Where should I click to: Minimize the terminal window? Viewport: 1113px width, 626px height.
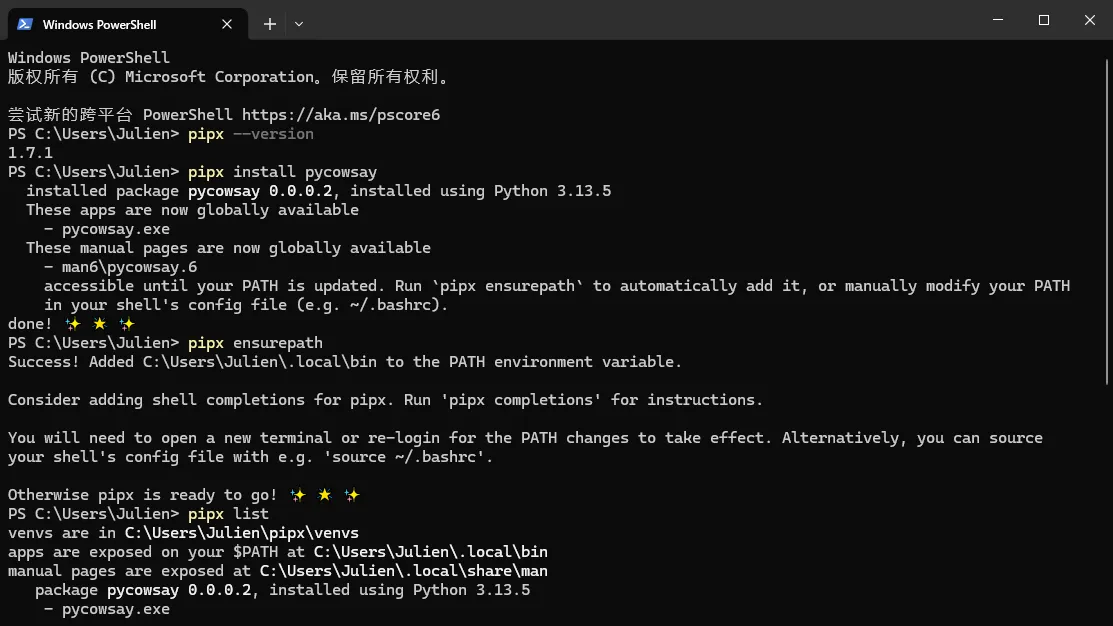(x=997, y=20)
